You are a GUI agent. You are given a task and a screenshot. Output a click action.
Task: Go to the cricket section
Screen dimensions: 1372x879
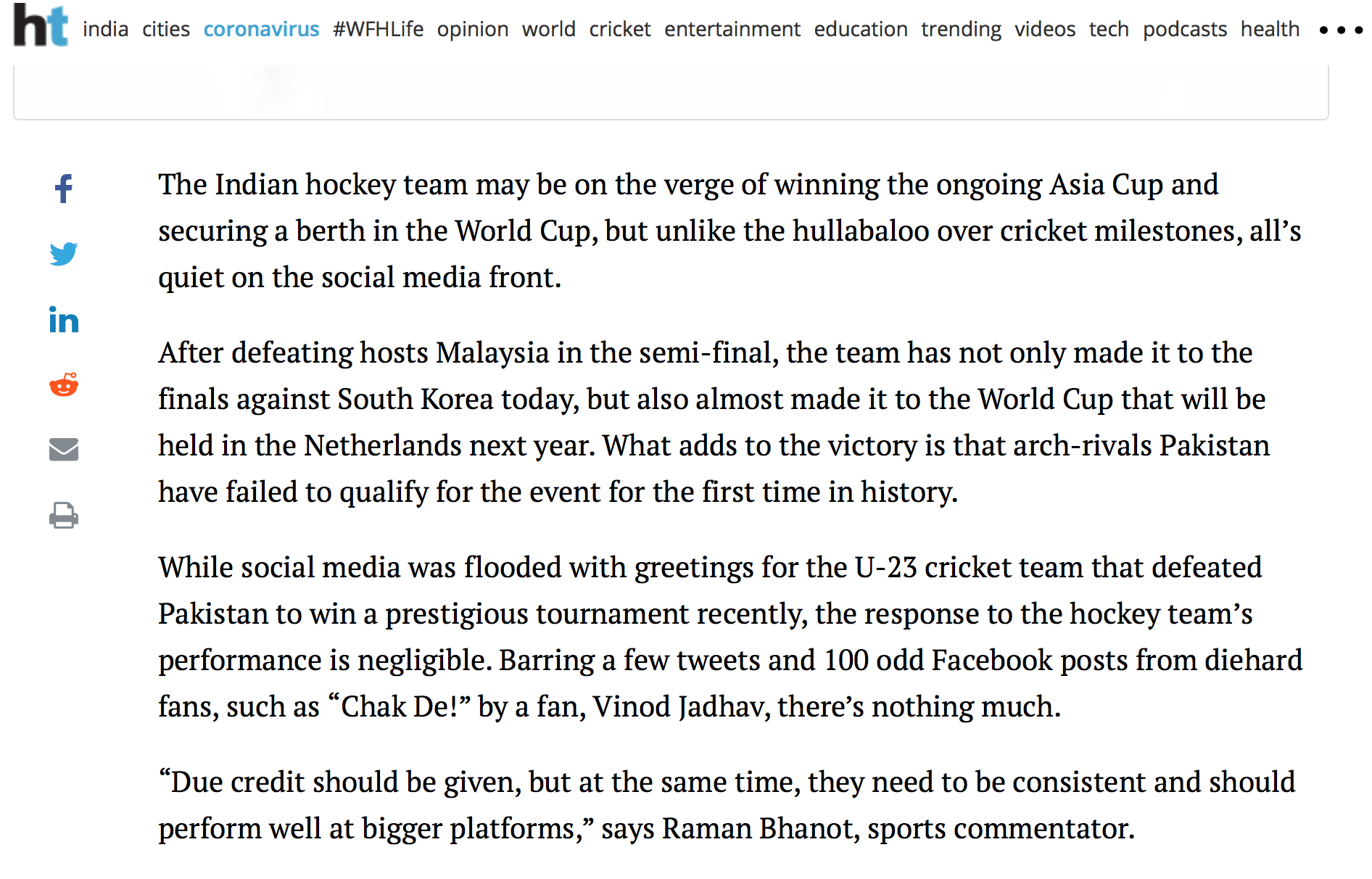coord(620,29)
